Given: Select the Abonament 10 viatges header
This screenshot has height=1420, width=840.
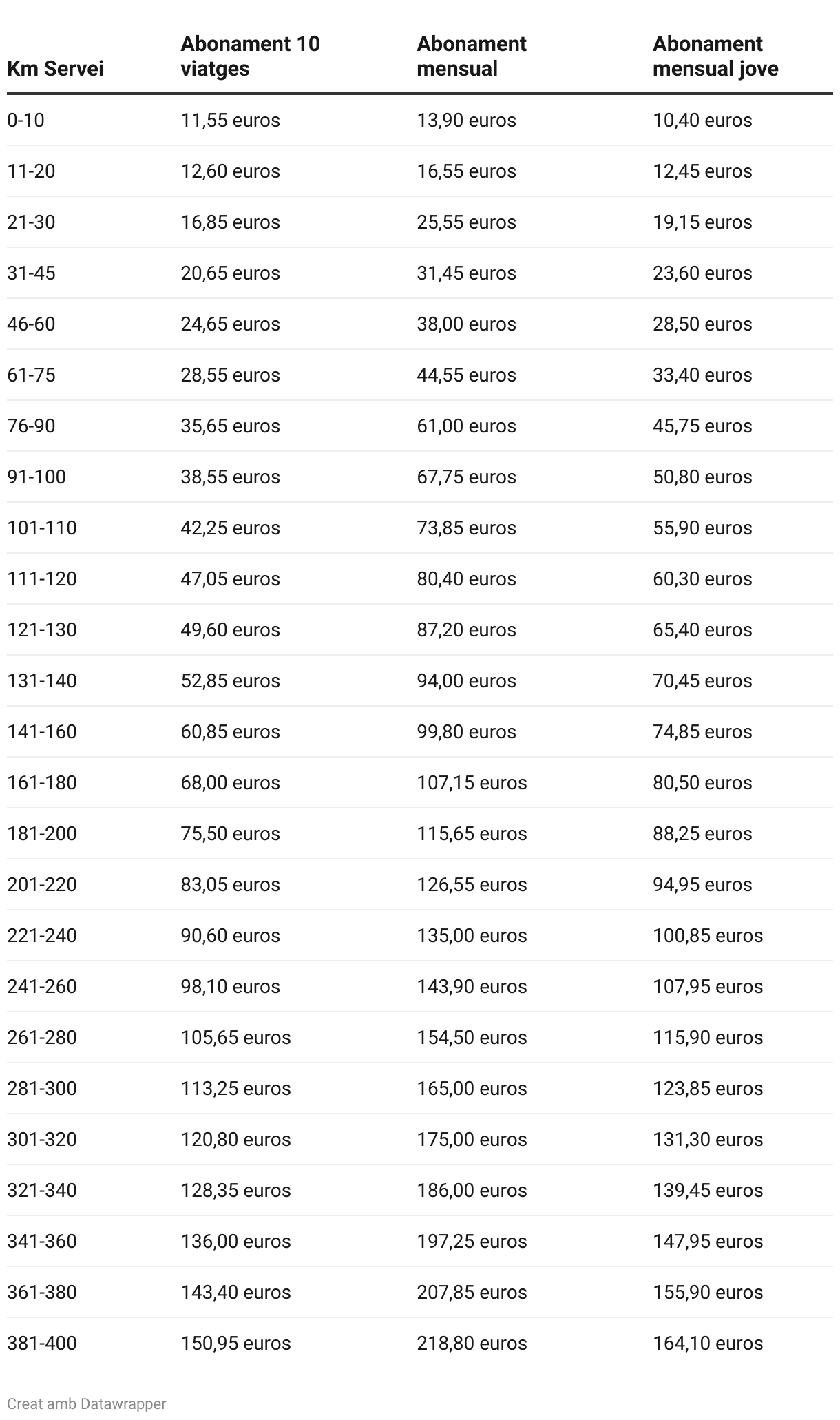Looking at the screenshot, I should [250, 56].
